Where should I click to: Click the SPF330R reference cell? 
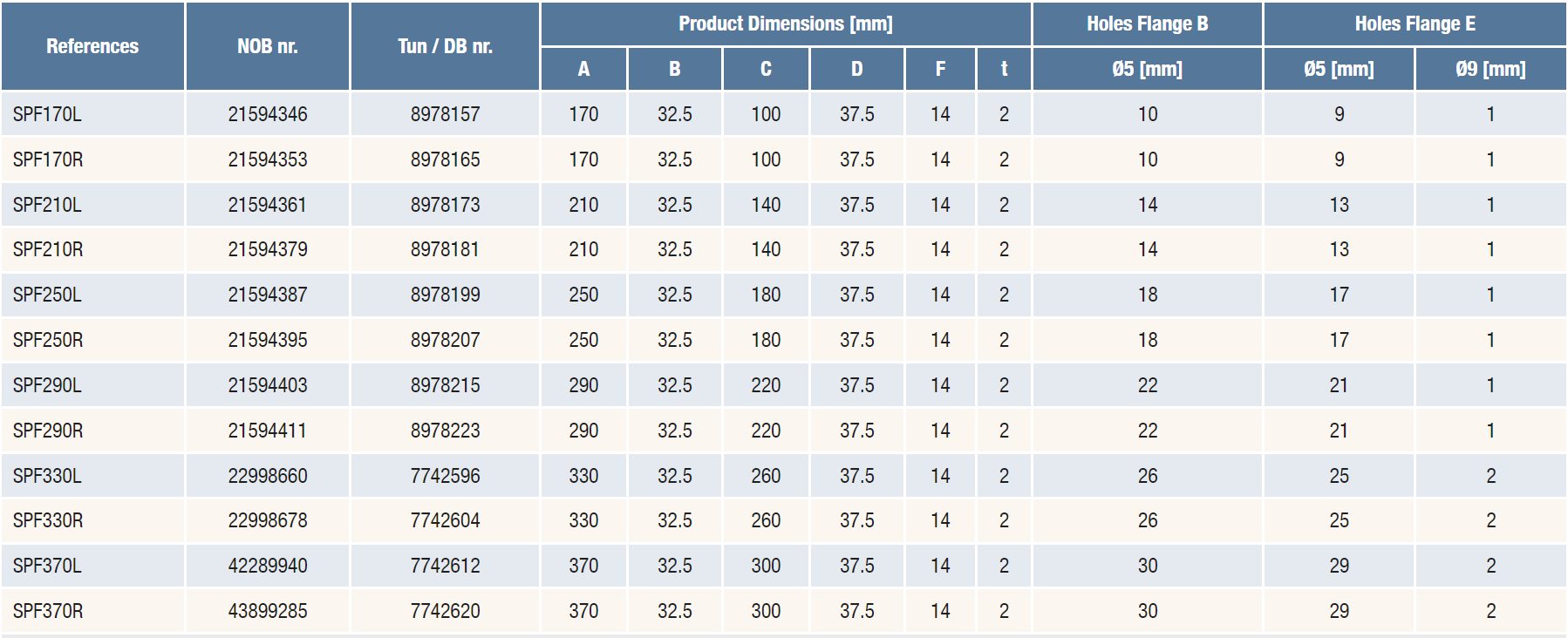(48, 520)
